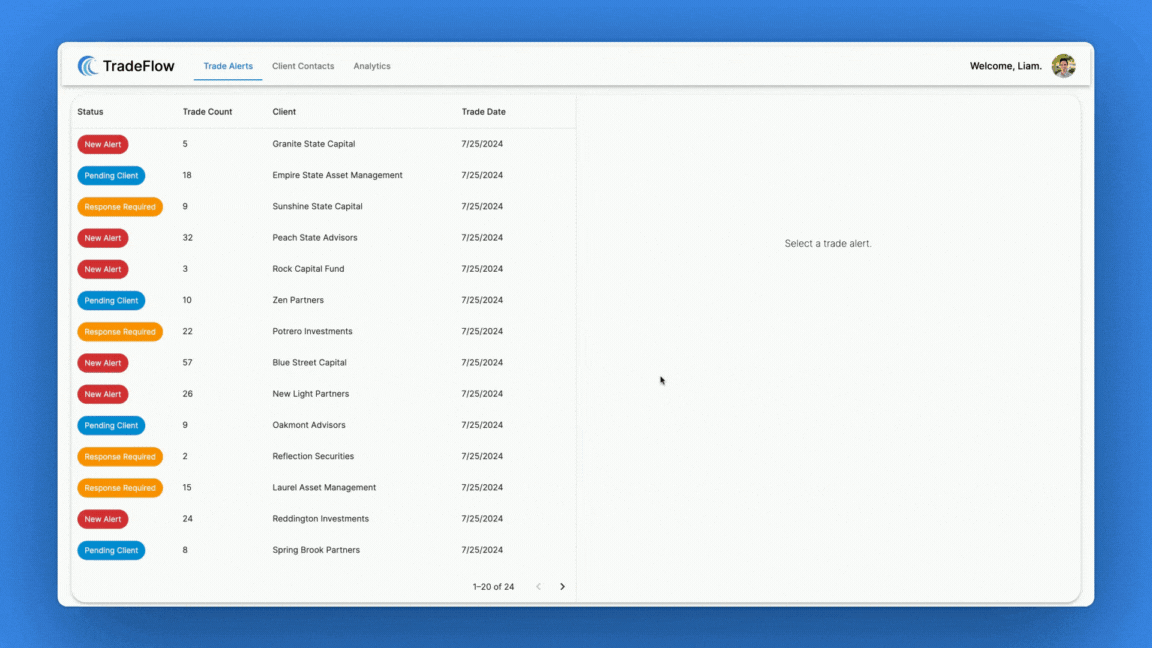1152x648 pixels.
Task: Click Response Required badge for Sunshine State Capital
Action: [120, 207]
